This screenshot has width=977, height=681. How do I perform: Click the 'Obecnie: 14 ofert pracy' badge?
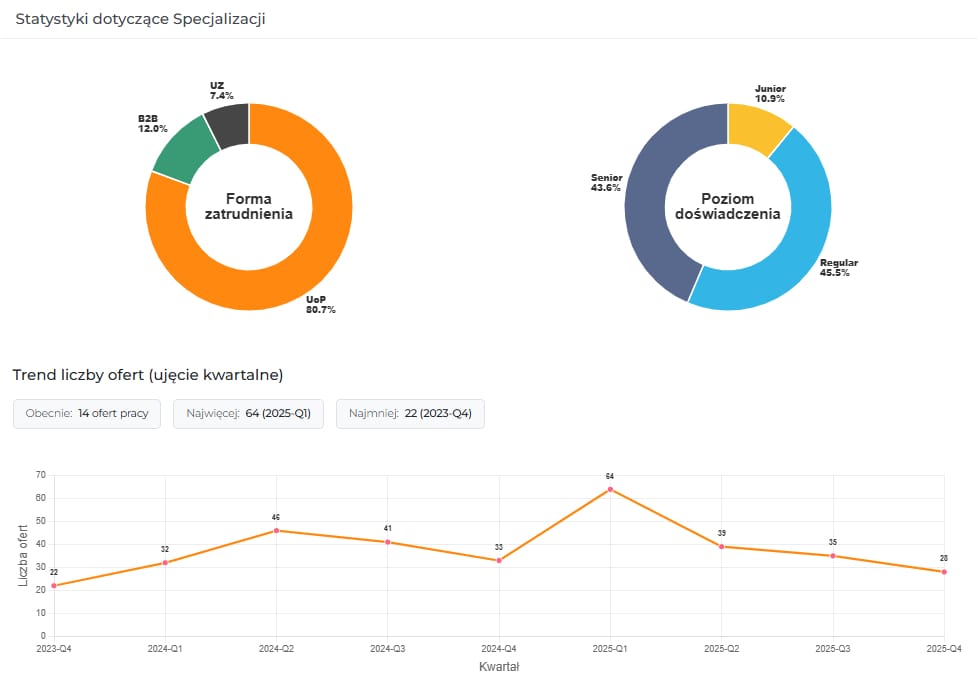point(87,414)
